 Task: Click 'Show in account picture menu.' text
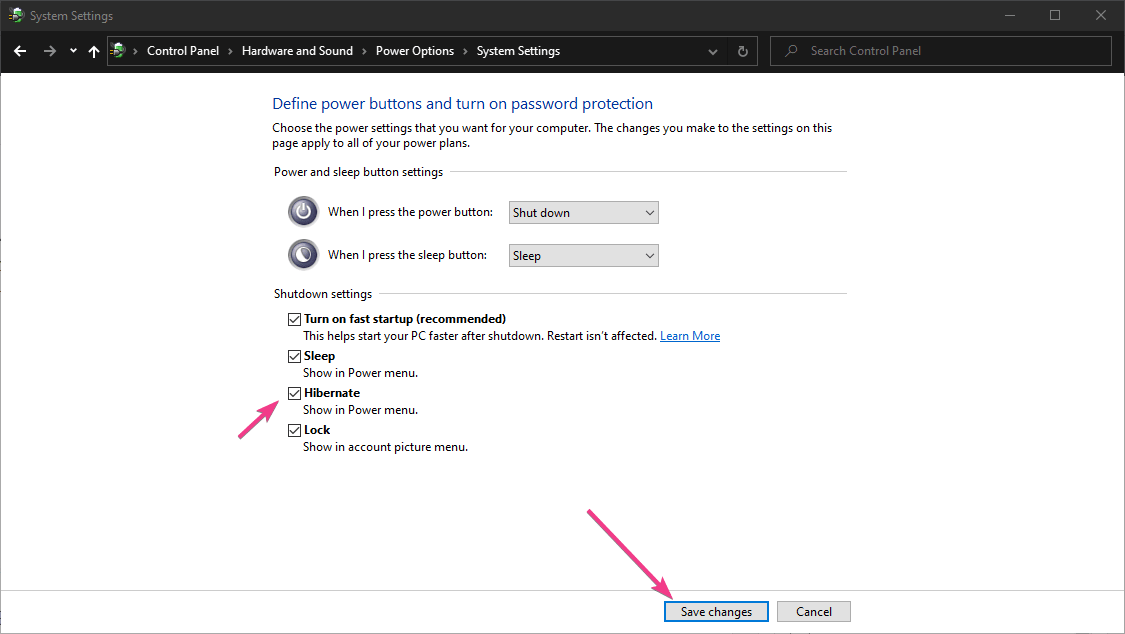[x=385, y=447]
